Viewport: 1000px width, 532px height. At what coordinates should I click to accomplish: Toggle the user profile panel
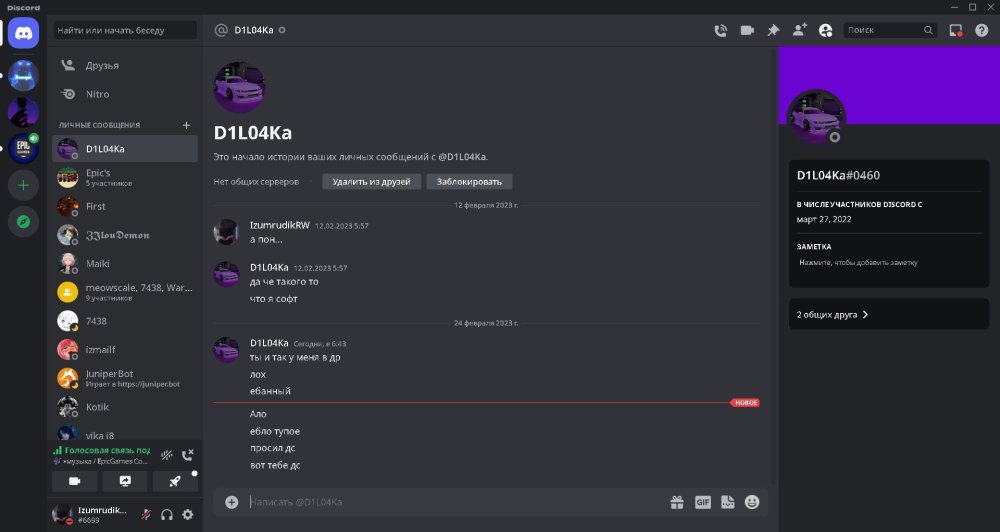coord(825,30)
